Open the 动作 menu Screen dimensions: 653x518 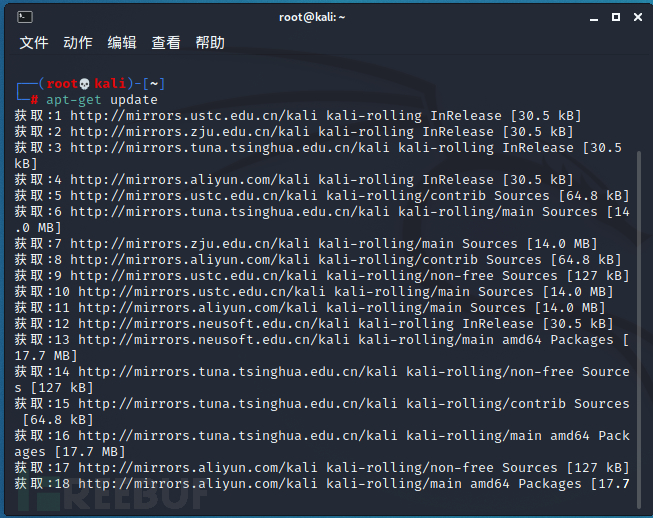click(x=78, y=42)
